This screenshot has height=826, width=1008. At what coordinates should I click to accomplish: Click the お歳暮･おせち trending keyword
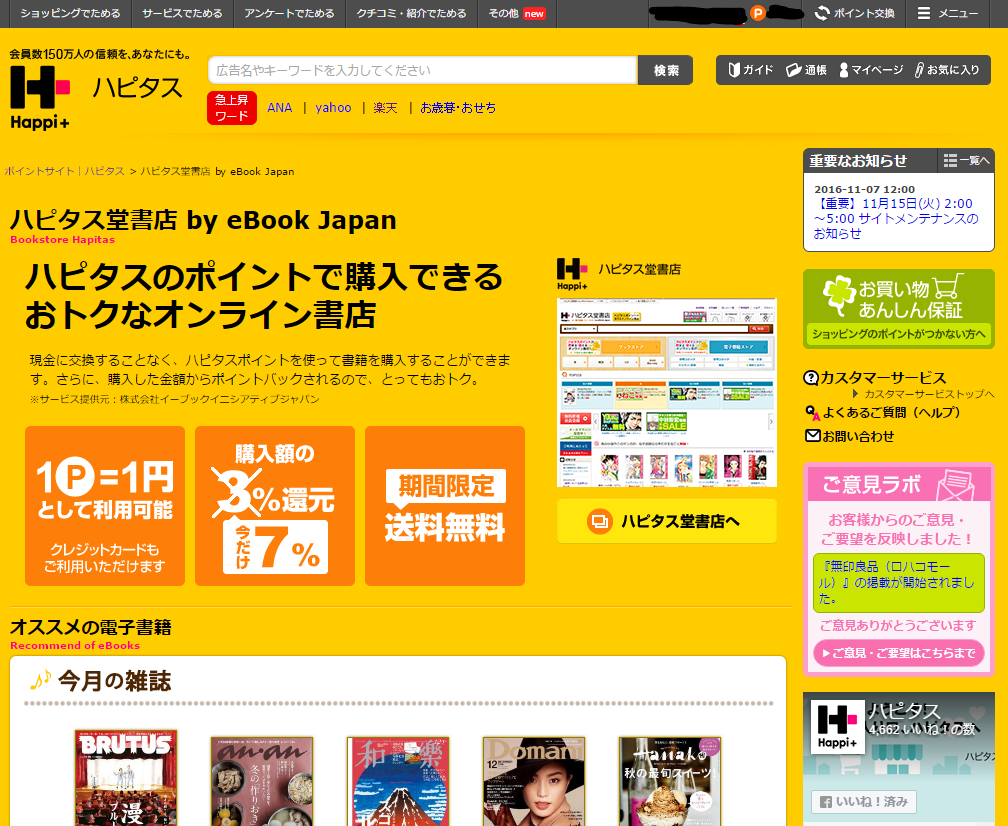point(458,108)
